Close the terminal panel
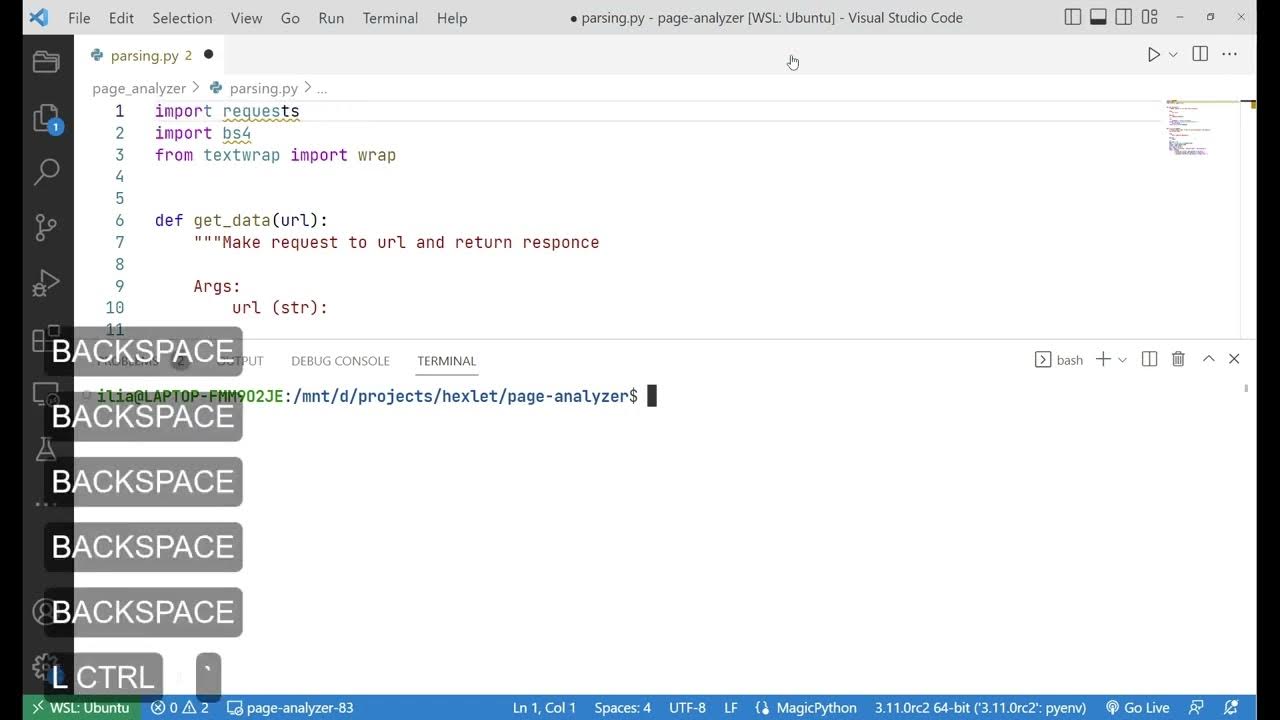The height and width of the screenshot is (720, 1280). [1234, 359]
